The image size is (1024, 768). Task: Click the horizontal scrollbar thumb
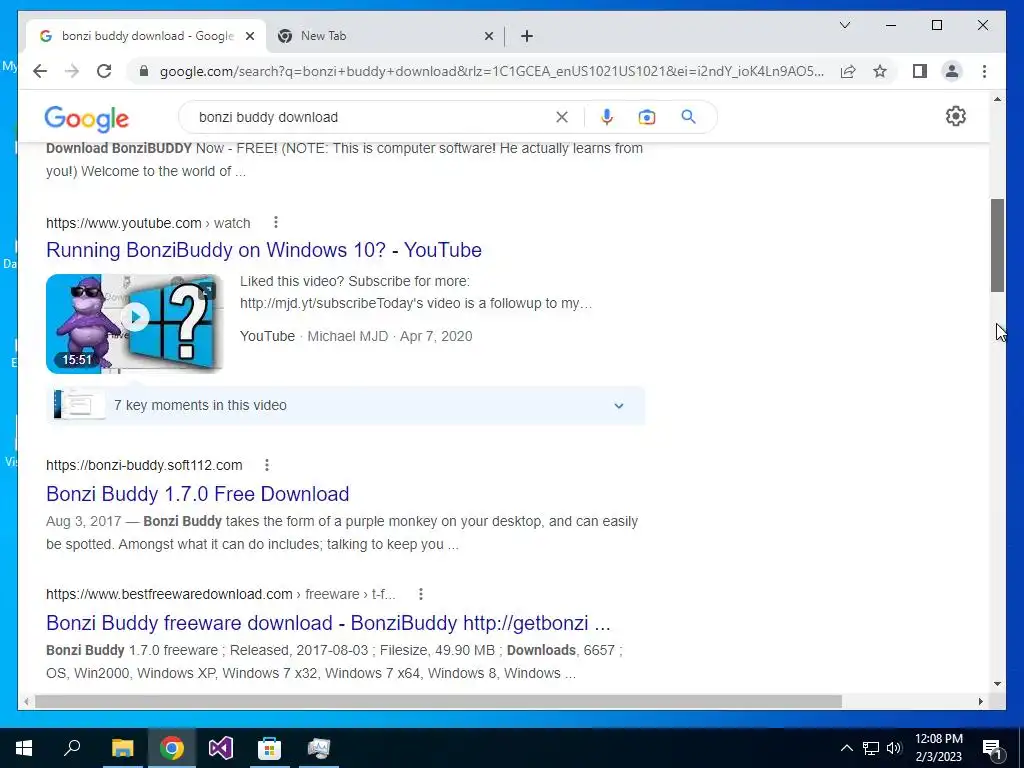click(x=438, y=701)
